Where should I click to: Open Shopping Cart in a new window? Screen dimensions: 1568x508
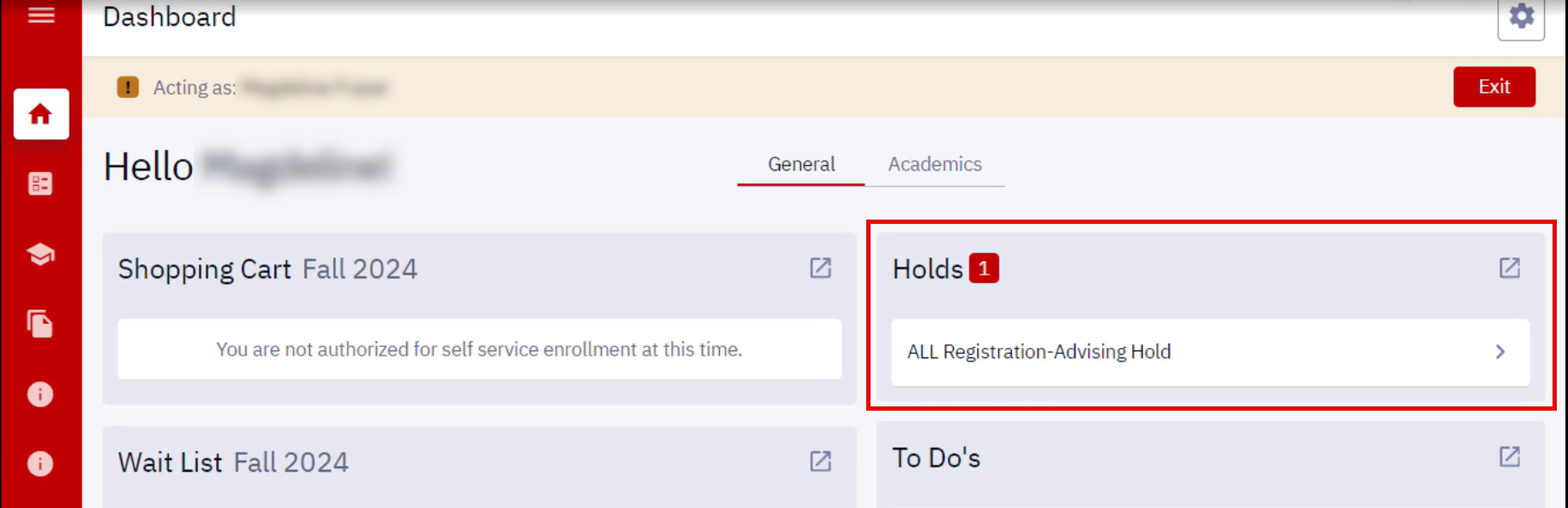(x=821, y=268)
